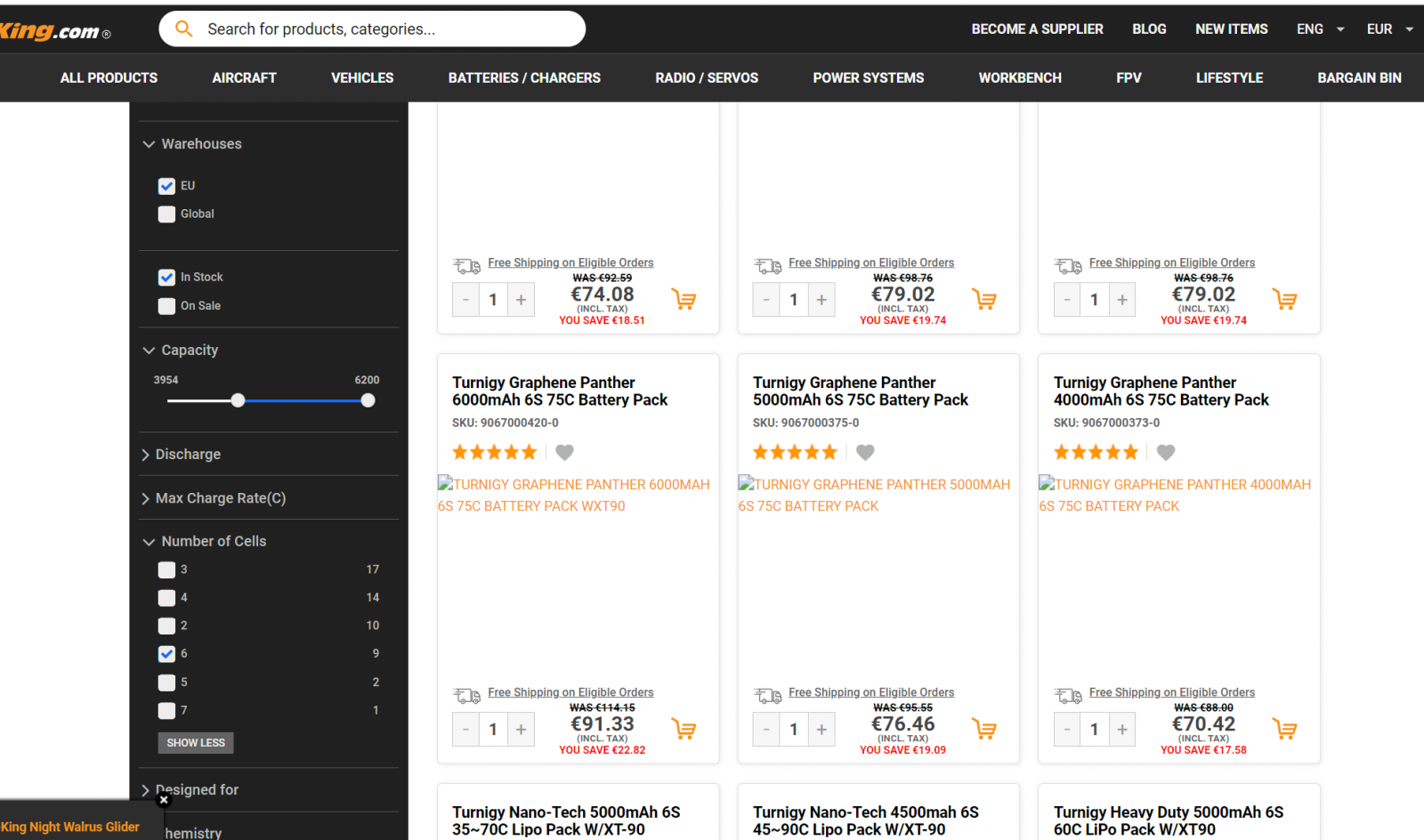The width and height of the screenshot is (1424, 840).
Task: Open the POWER SYSTEMS menu
Action: [x=869, y=78]
